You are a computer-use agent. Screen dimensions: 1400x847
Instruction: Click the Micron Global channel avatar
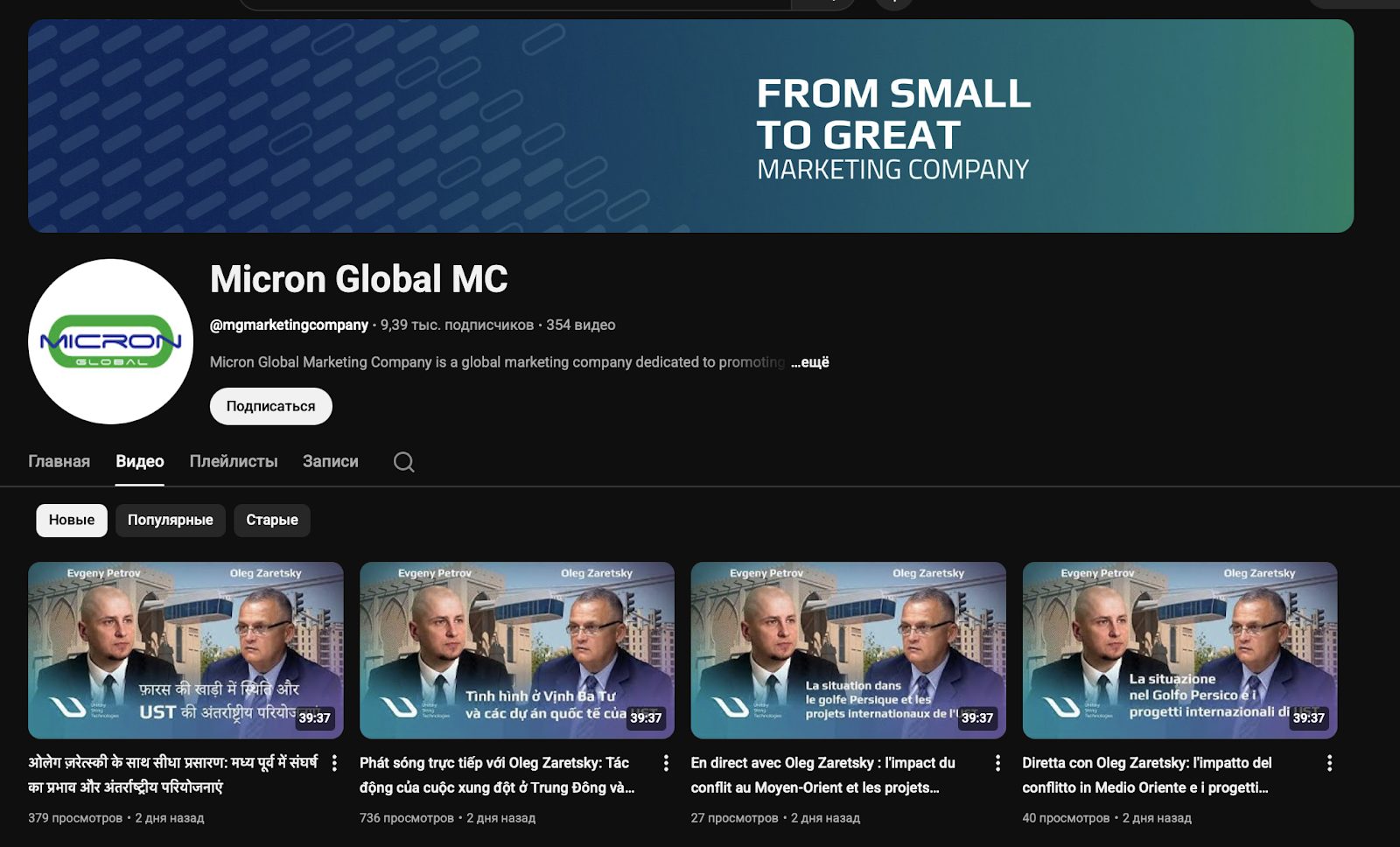click(111, 341)
